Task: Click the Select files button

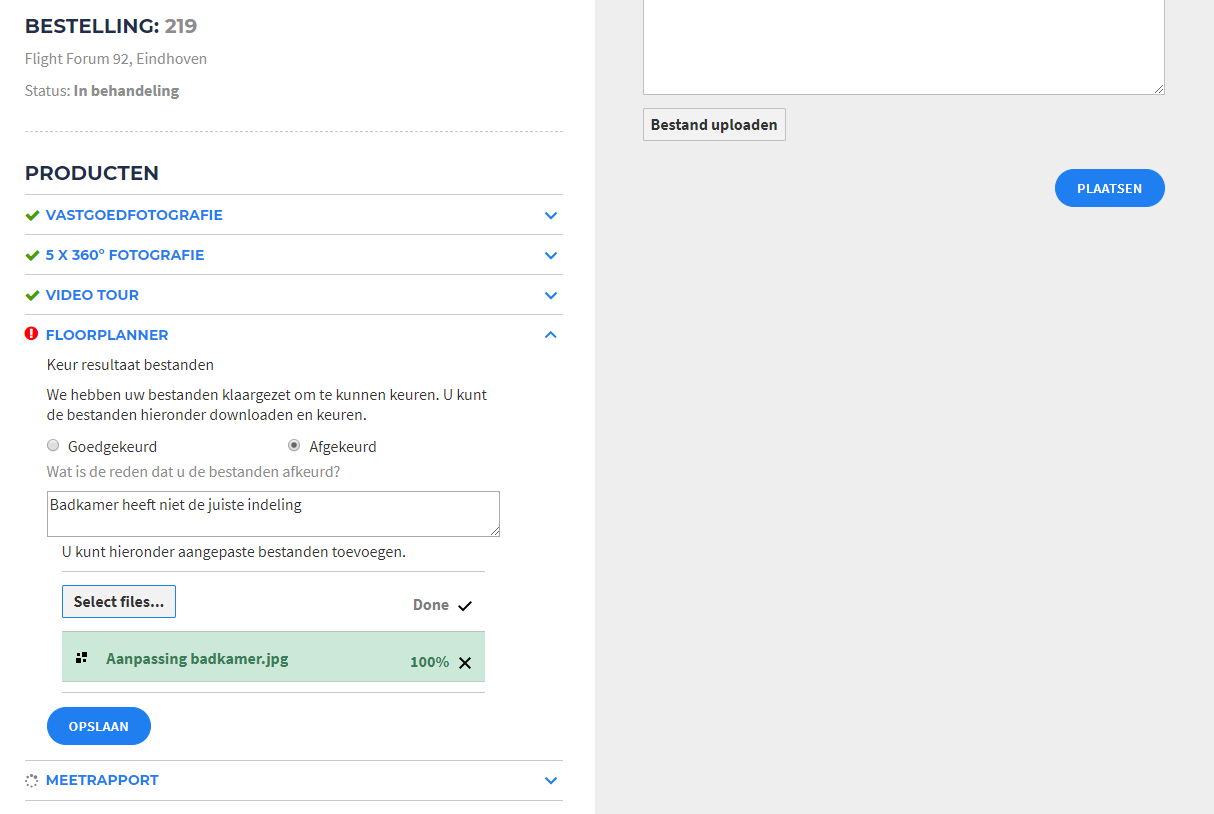Action: pos(119,601)
